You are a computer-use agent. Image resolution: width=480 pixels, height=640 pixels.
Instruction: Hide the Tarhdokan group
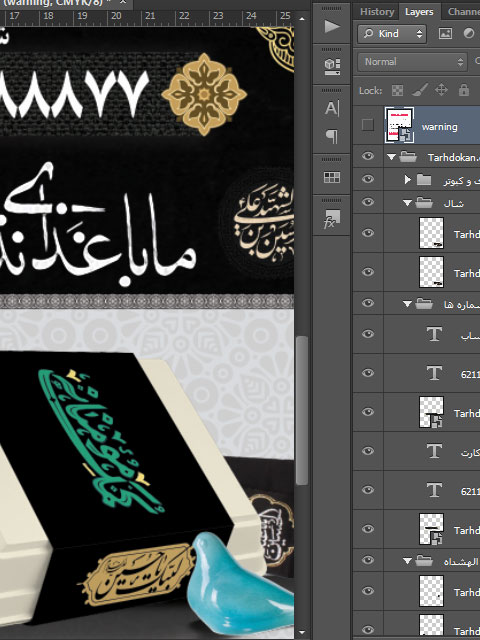tap(368, 156)
